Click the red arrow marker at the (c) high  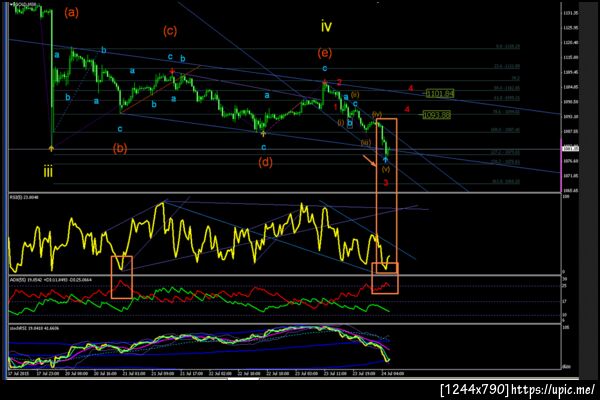(173, 72)
